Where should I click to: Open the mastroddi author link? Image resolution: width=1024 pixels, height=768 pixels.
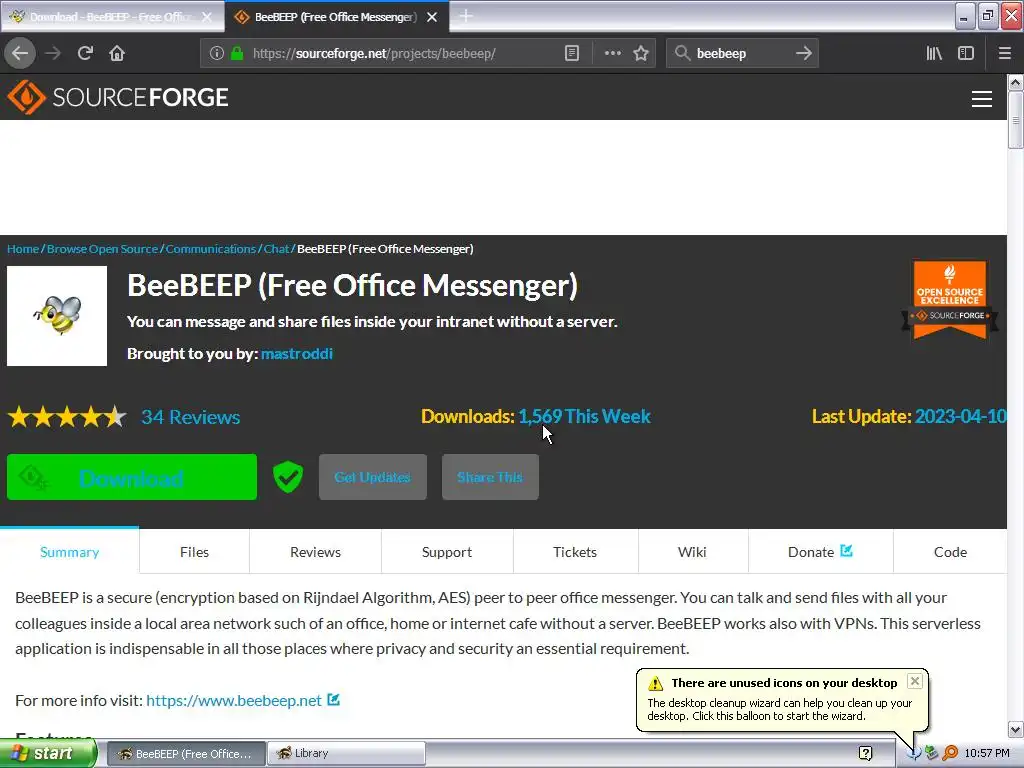point(296,354)
